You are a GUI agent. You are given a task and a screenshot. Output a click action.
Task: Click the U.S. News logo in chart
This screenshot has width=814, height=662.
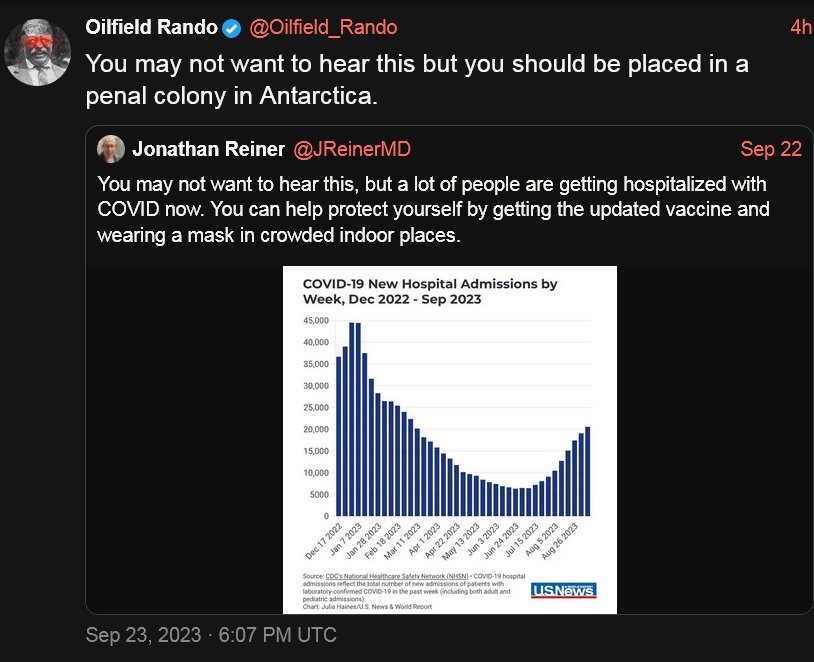tap(563, 590)
